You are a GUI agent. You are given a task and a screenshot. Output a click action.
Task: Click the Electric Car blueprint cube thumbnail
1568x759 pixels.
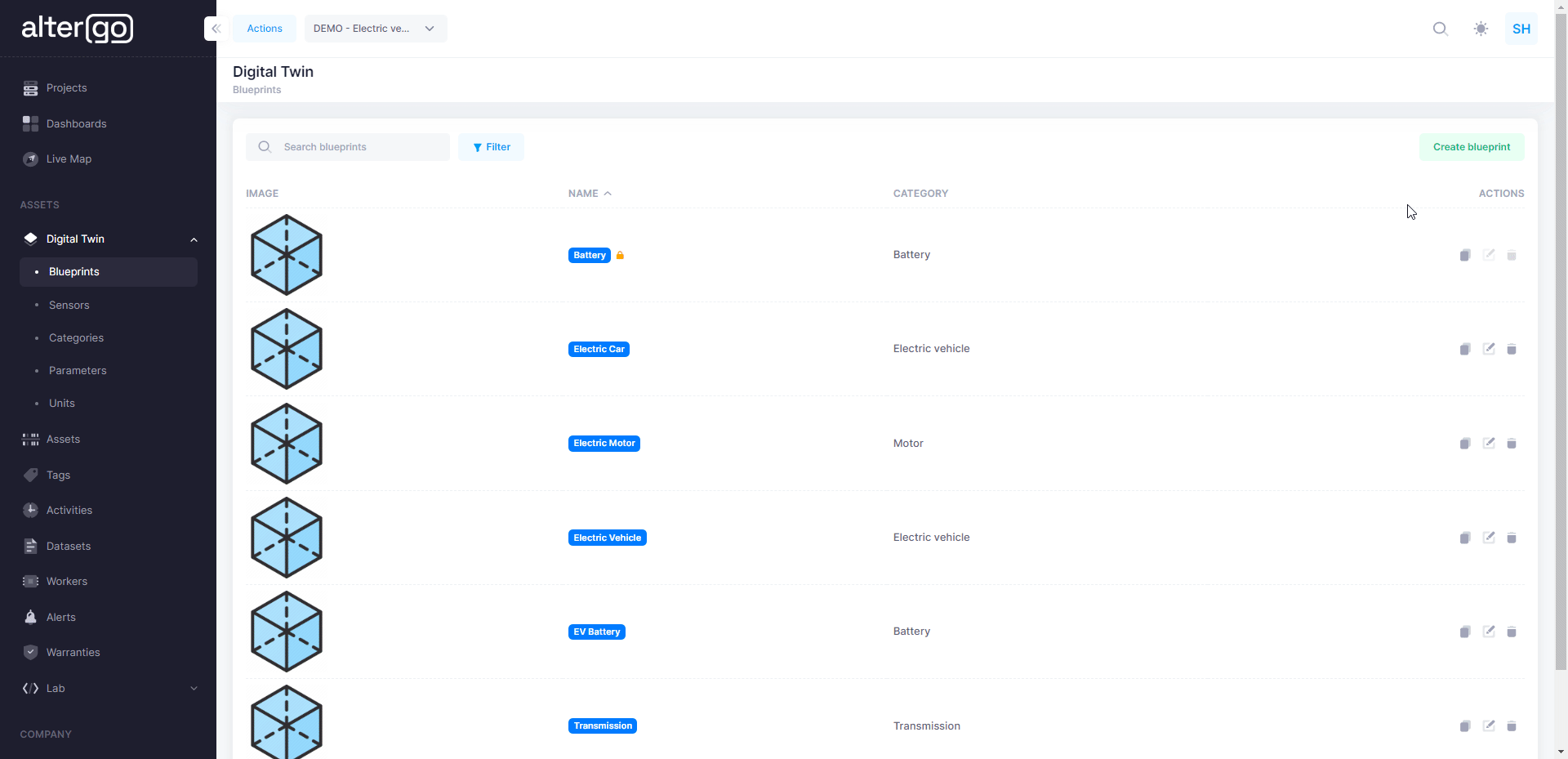(x=286, y=349)
